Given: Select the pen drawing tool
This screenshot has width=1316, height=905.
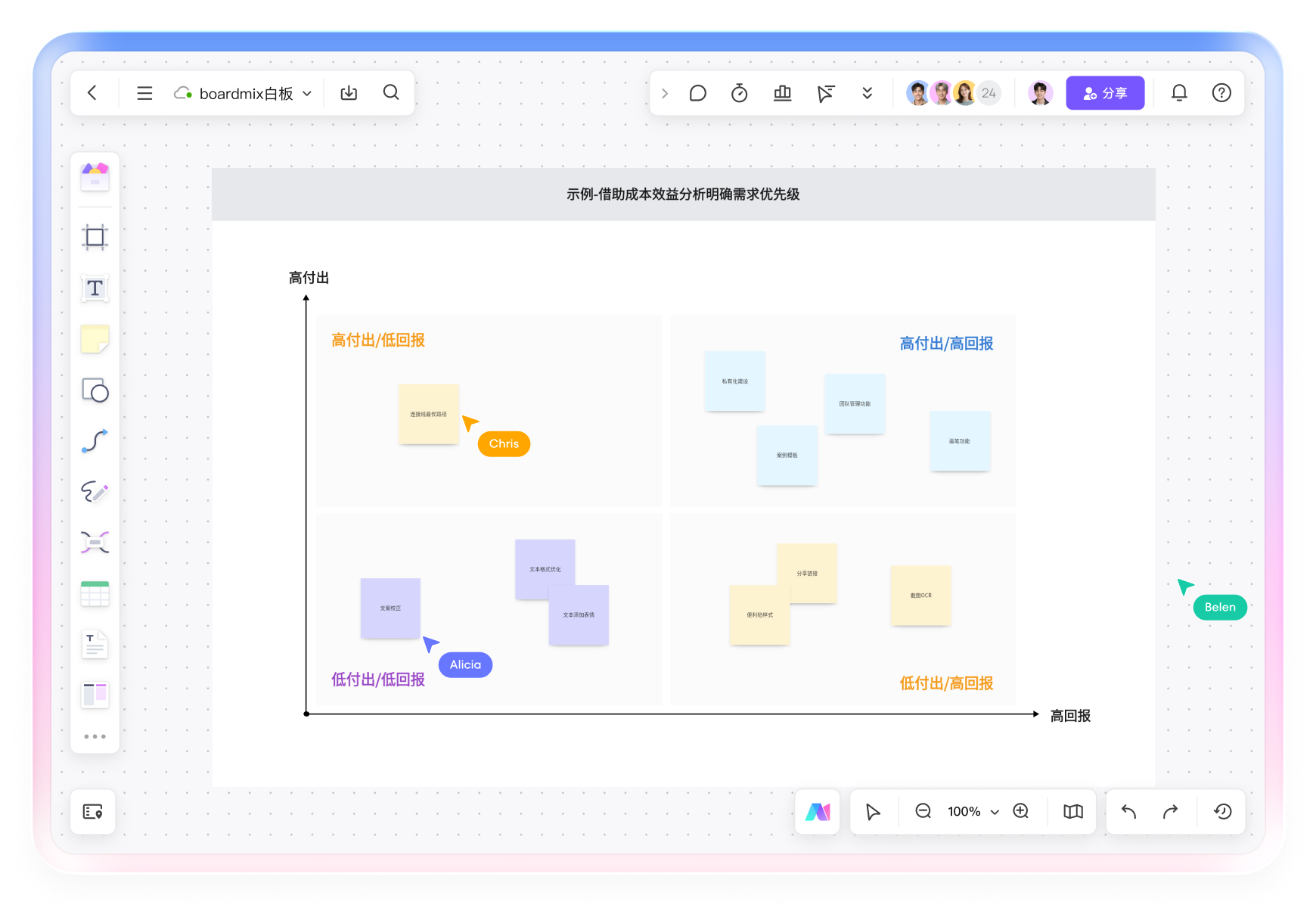Looking at the screenshot, I should [x=95, y=492].
